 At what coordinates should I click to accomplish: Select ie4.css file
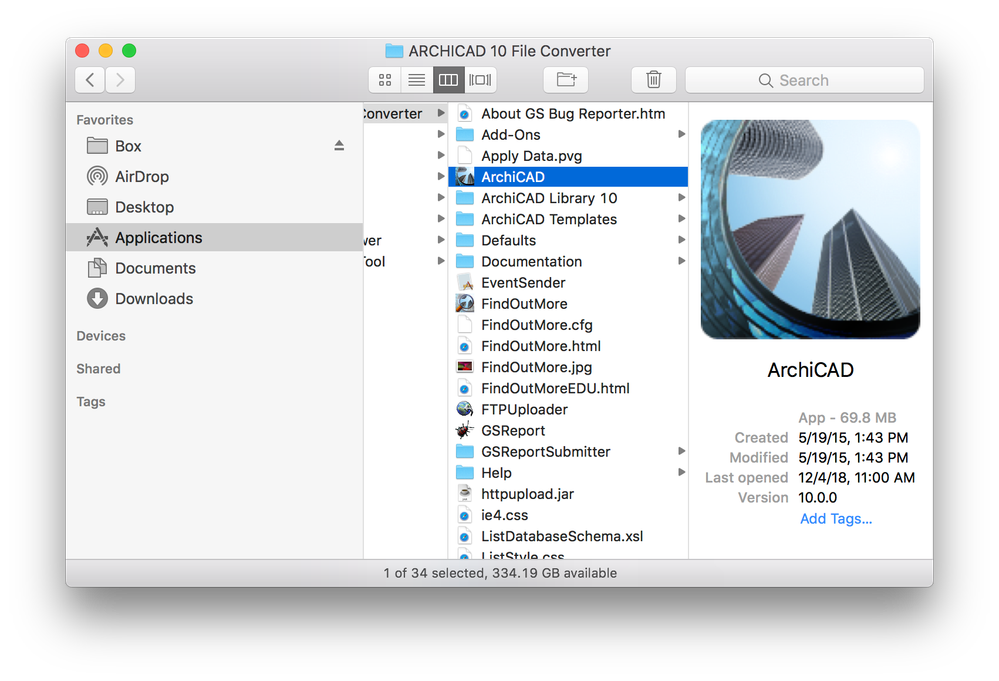[568, 515]
